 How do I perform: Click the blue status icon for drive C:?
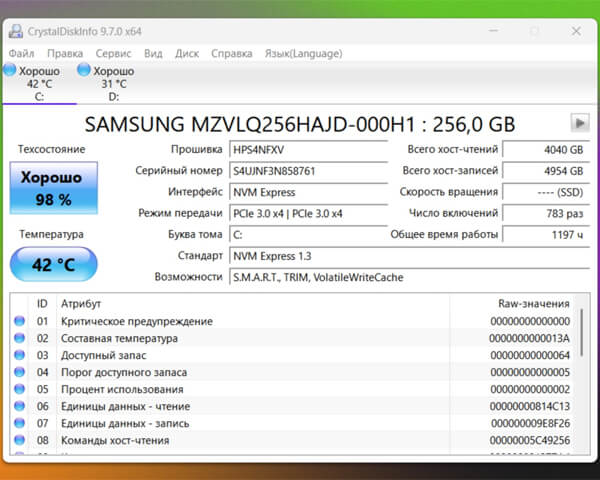(10, 70)
